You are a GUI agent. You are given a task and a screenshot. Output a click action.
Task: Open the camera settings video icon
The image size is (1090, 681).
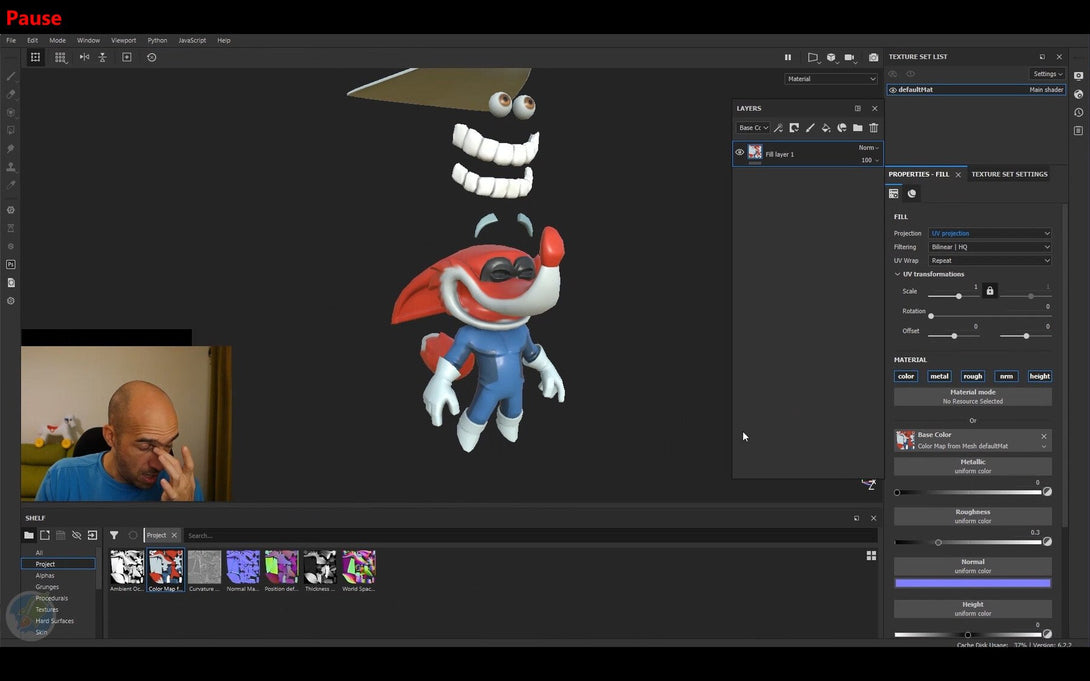point(849,58)
